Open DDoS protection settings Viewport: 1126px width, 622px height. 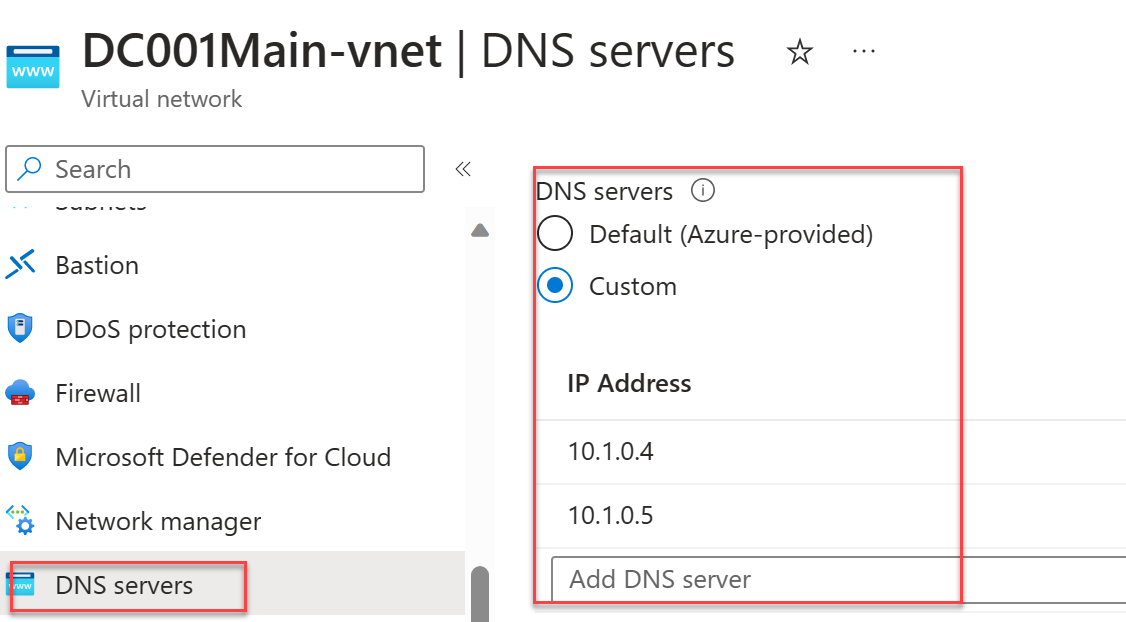pos(151,330)
